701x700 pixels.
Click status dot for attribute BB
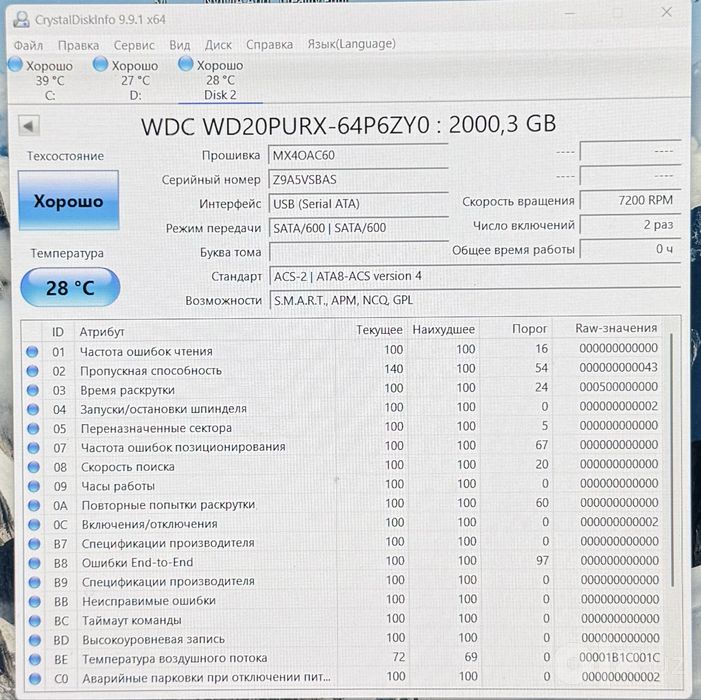35,602
